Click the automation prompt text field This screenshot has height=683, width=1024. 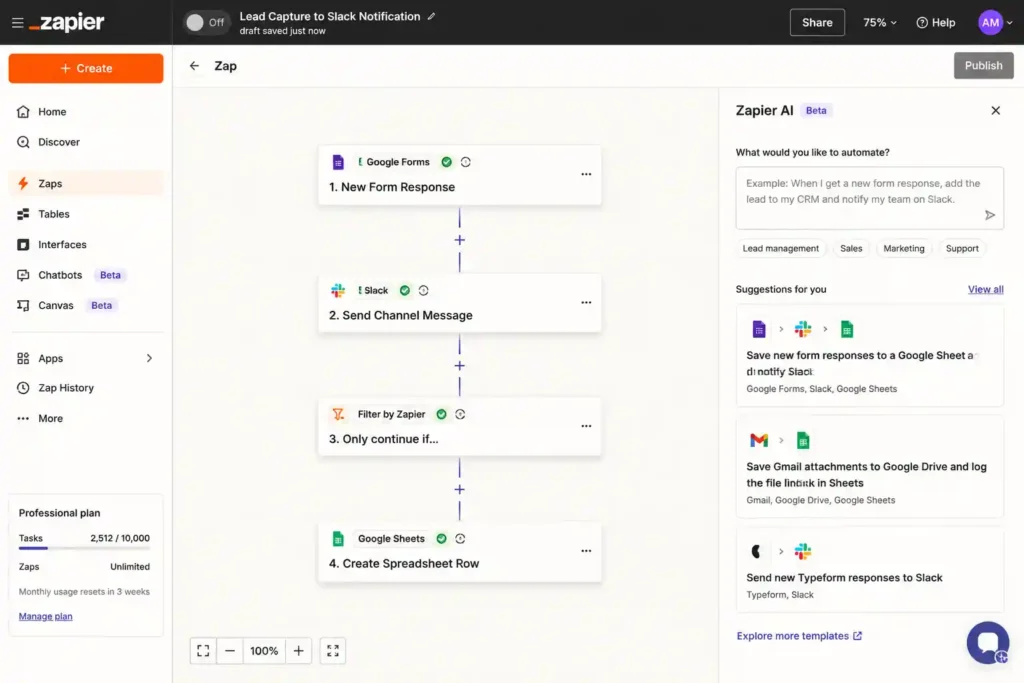(869, 198)
